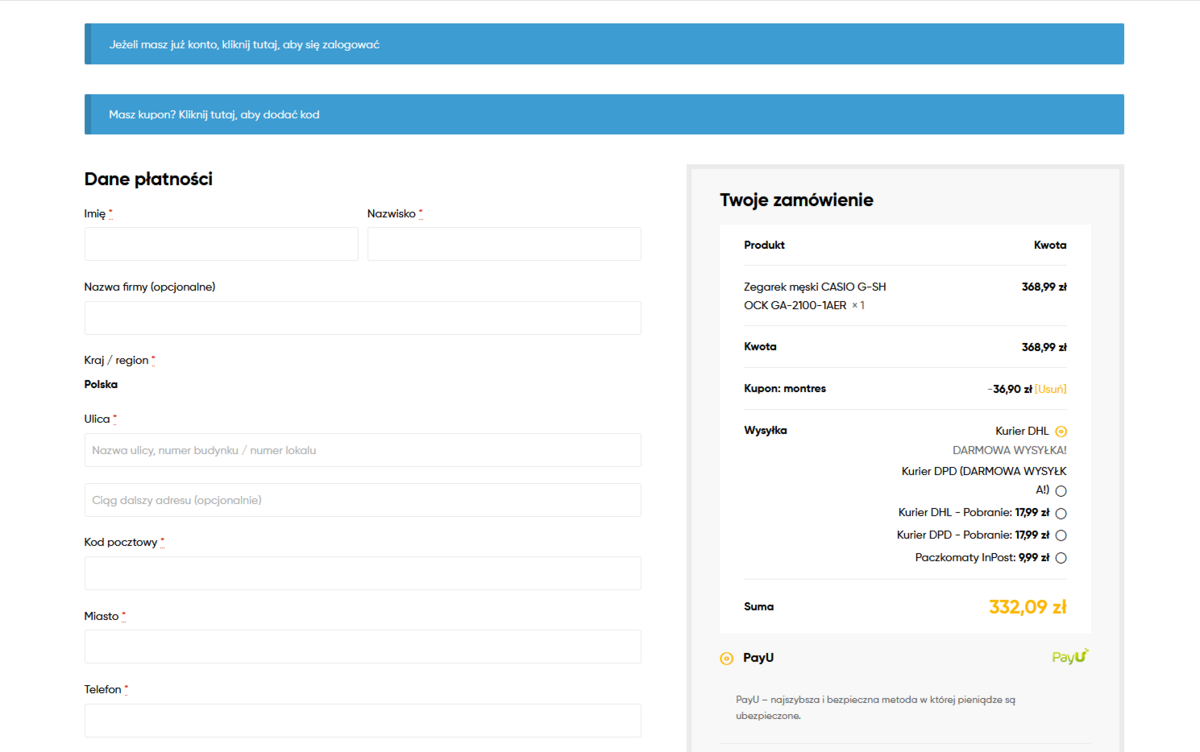The image size is (1200, 752).
Task: Click the PayU description paragraph
Action: point(876,708)
